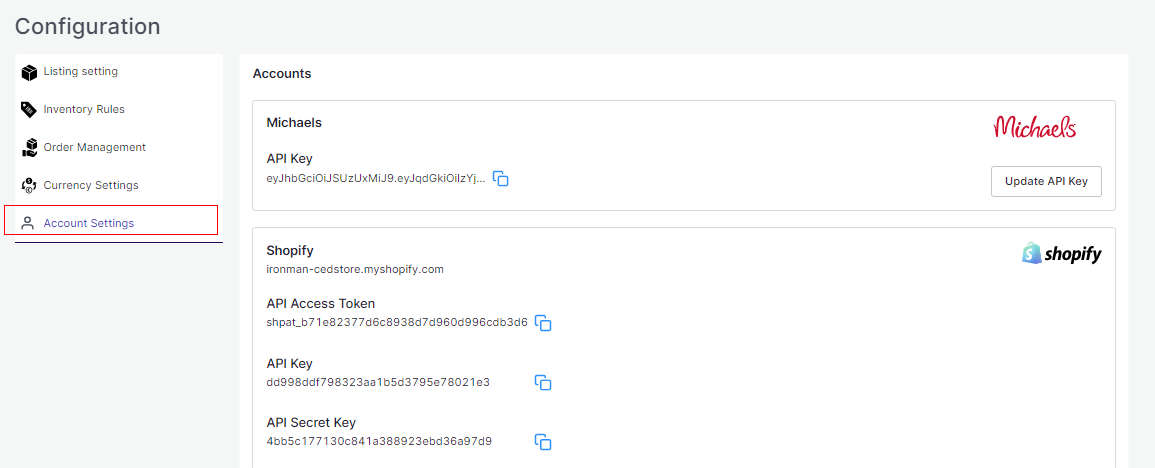Click the Currency Settings icon in sidebar
The height and width of the screenshot is (468, 1155).
point(29,186)
